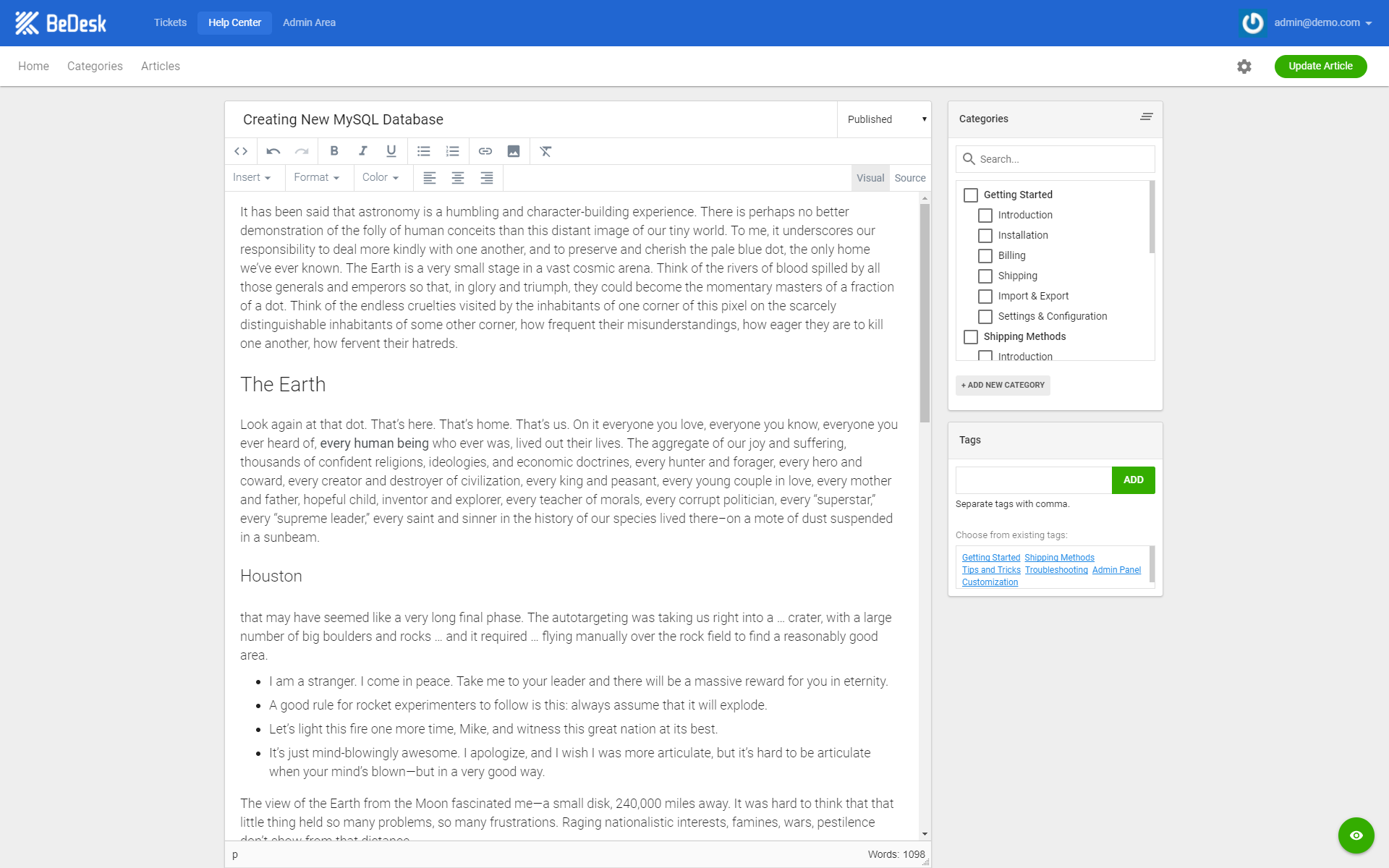The width and height of the screenshot is (1389, 868).
Task: Click the article title field
Action: pos(530,119)
